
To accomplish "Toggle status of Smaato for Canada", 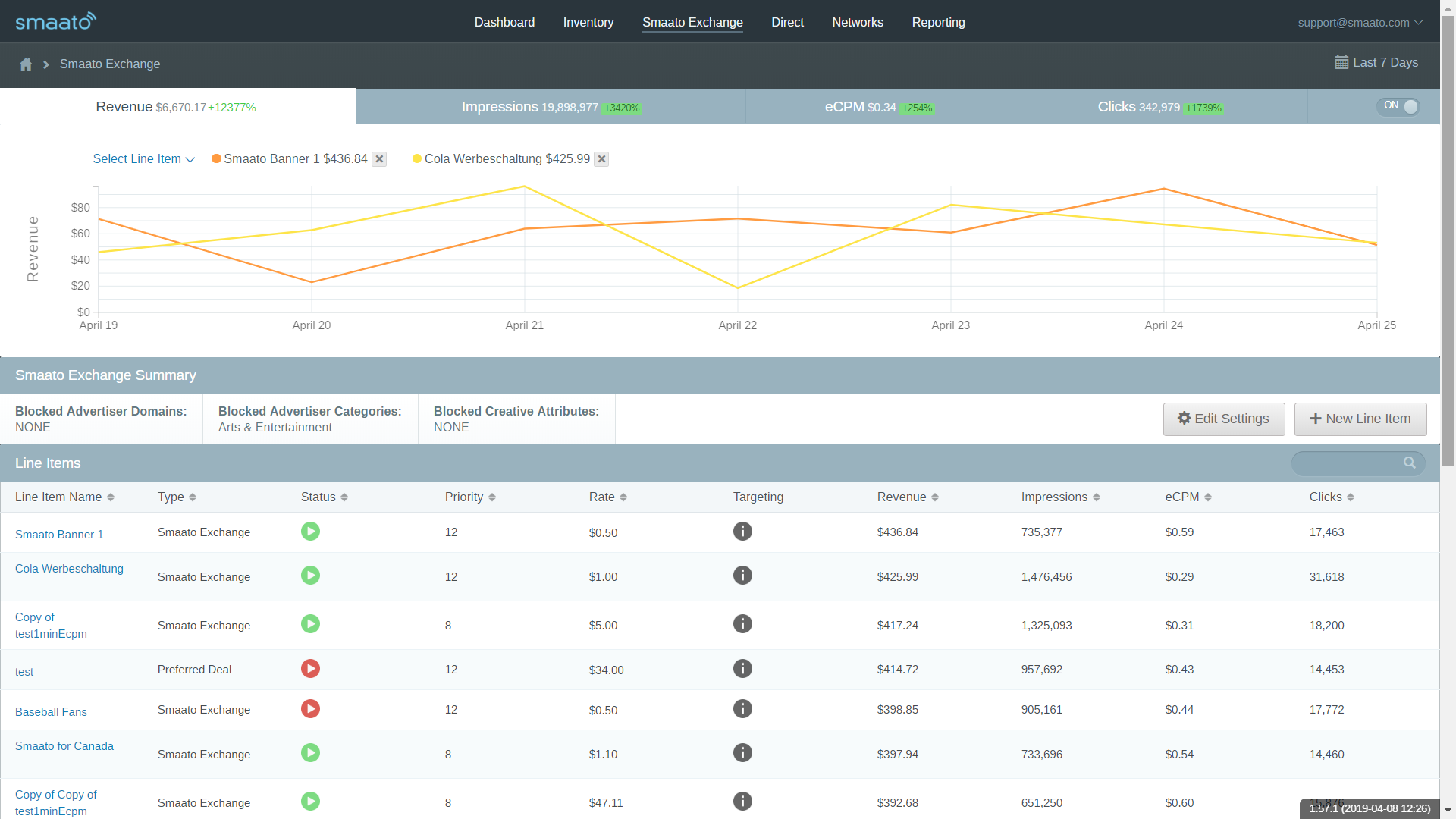I will tap(310, 753).
